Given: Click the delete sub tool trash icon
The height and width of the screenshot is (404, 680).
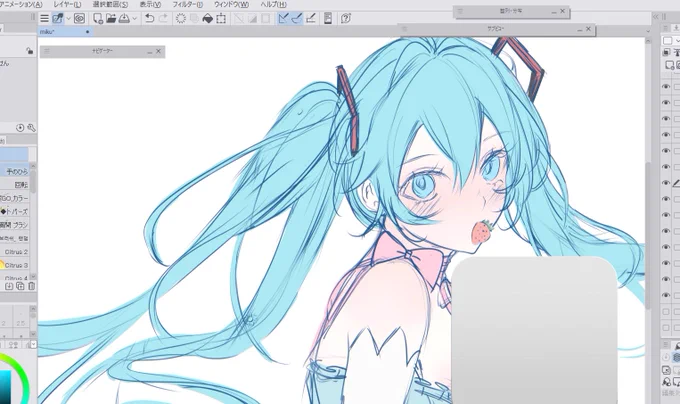Looking at the screenshot, I should pos(31,286).
